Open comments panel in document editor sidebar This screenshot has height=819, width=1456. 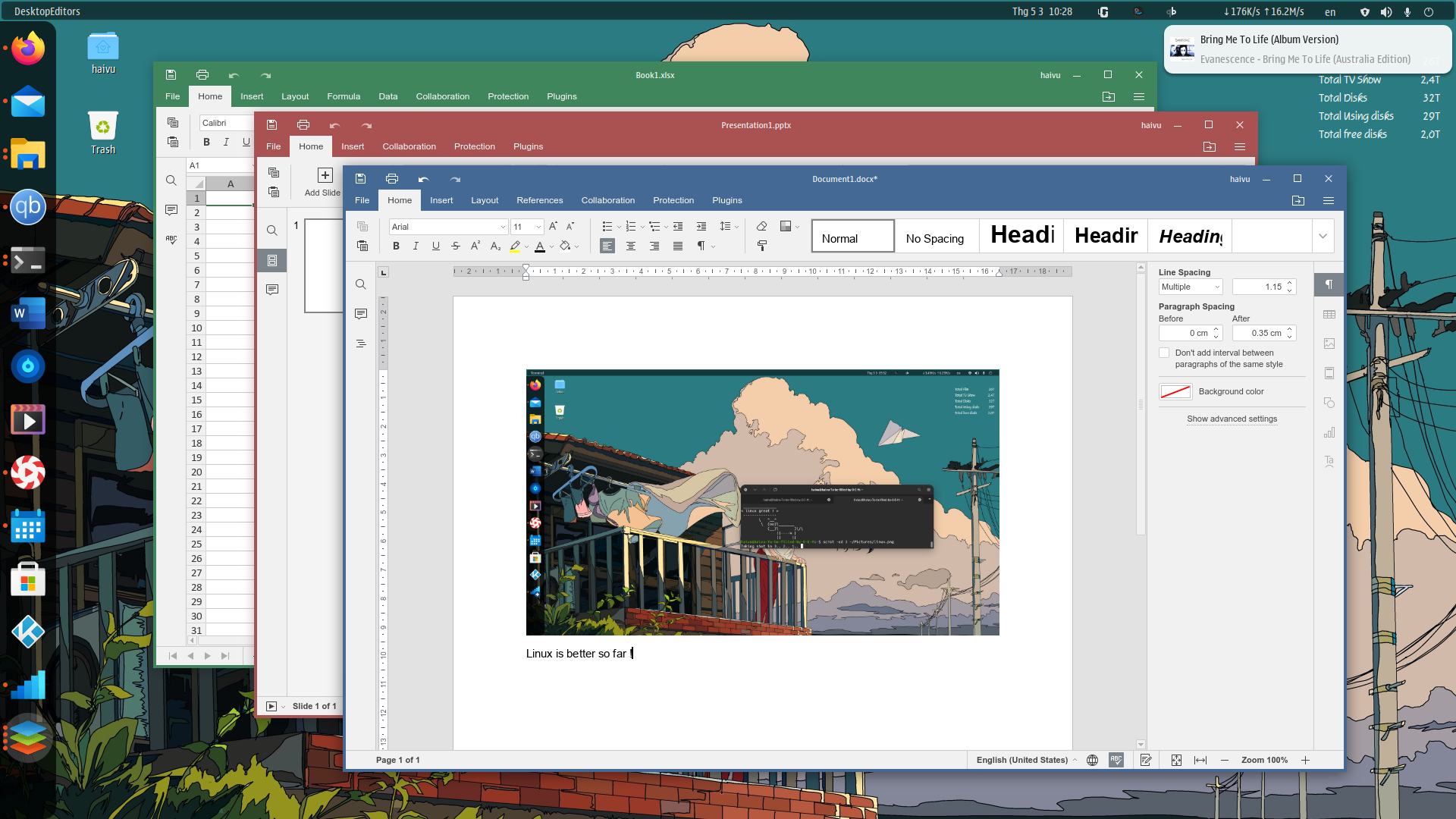pos(361,314)
